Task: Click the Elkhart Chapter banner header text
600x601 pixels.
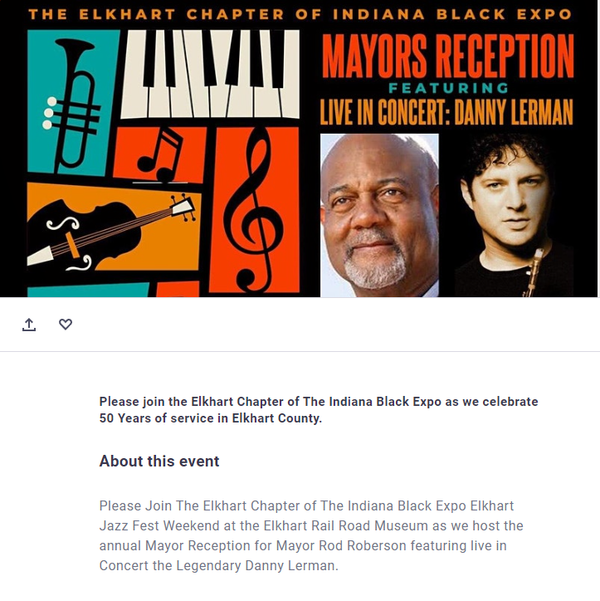Action: pyautogui.click(x=300, y=13)
